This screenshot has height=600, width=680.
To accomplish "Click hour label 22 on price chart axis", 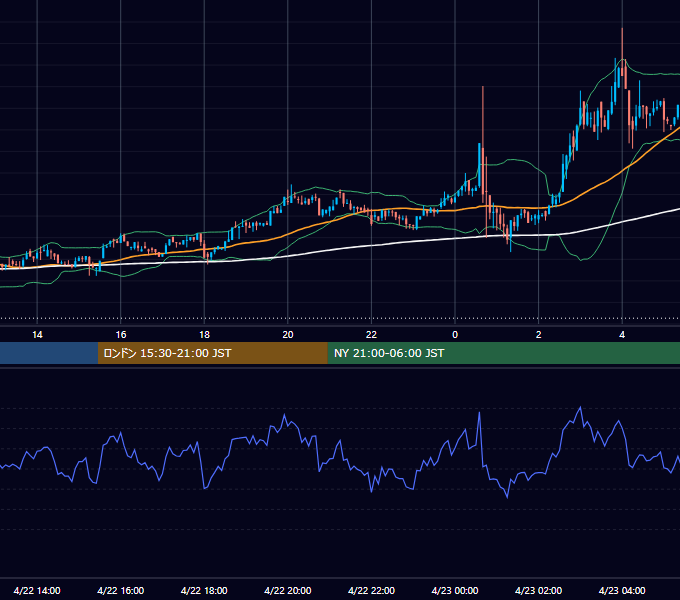I will 372,335.
